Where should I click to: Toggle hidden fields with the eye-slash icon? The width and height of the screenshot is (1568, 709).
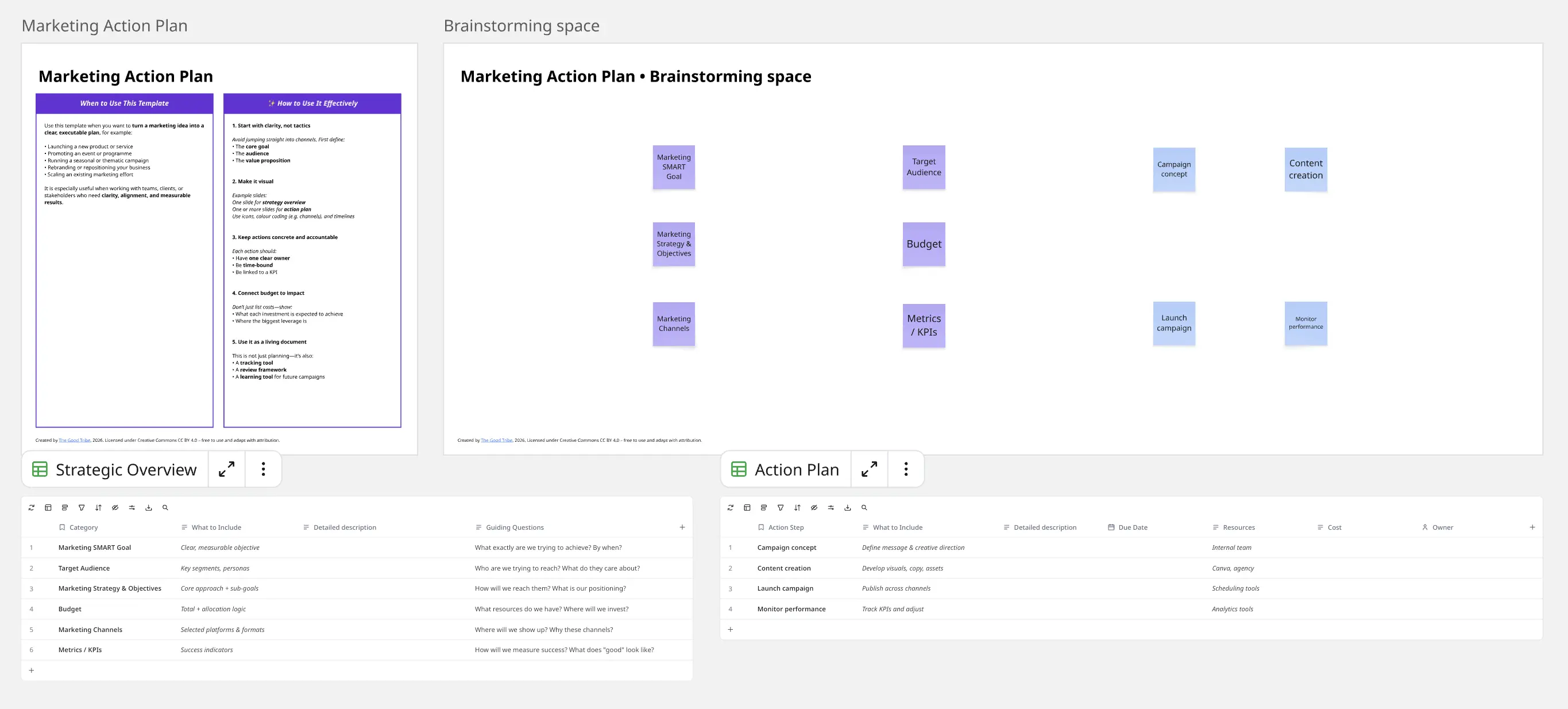click(x=115, y=507)
